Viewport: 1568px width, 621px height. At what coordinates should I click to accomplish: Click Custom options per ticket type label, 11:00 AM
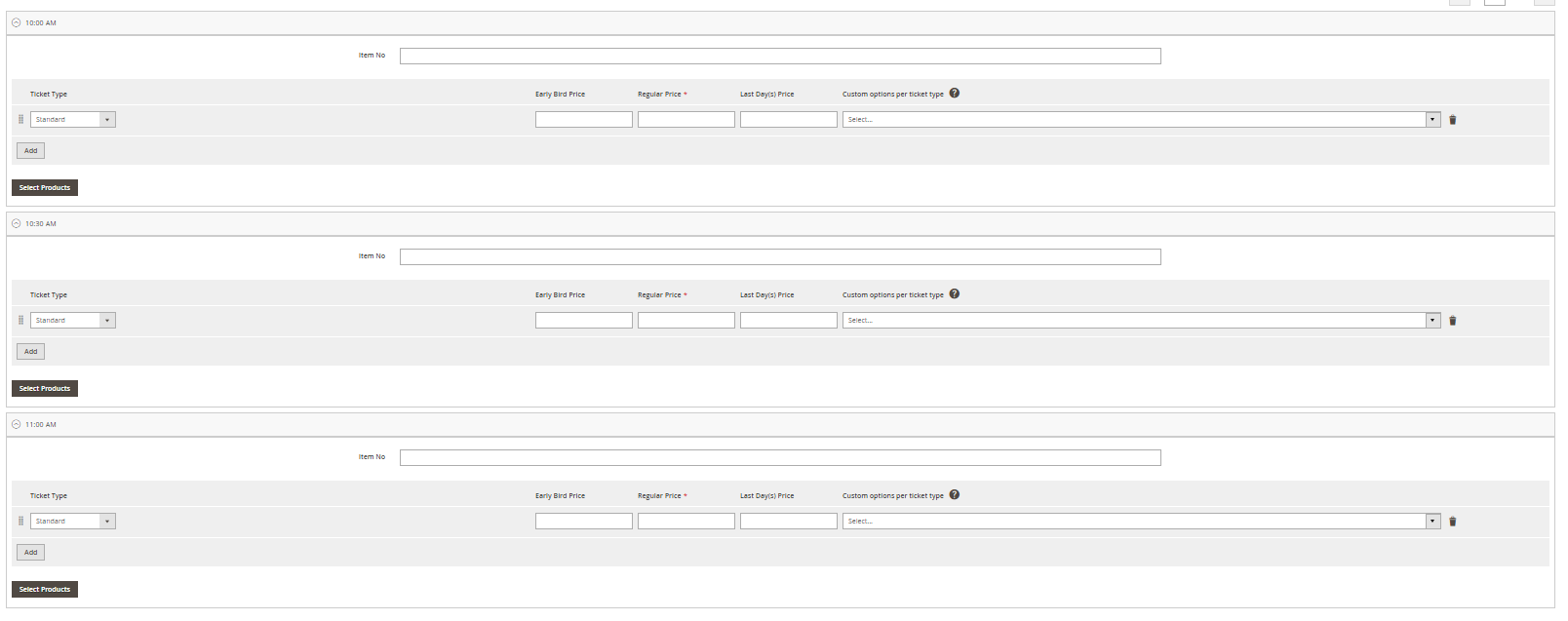tap(893, 496)
